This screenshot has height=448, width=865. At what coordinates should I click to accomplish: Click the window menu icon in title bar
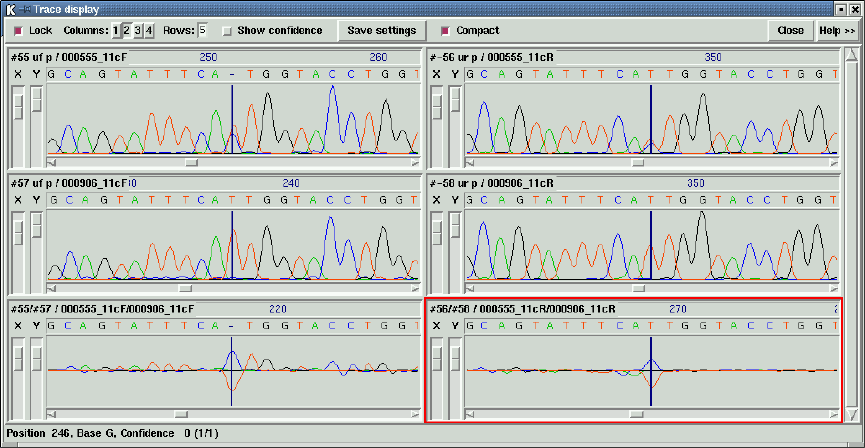9,9
